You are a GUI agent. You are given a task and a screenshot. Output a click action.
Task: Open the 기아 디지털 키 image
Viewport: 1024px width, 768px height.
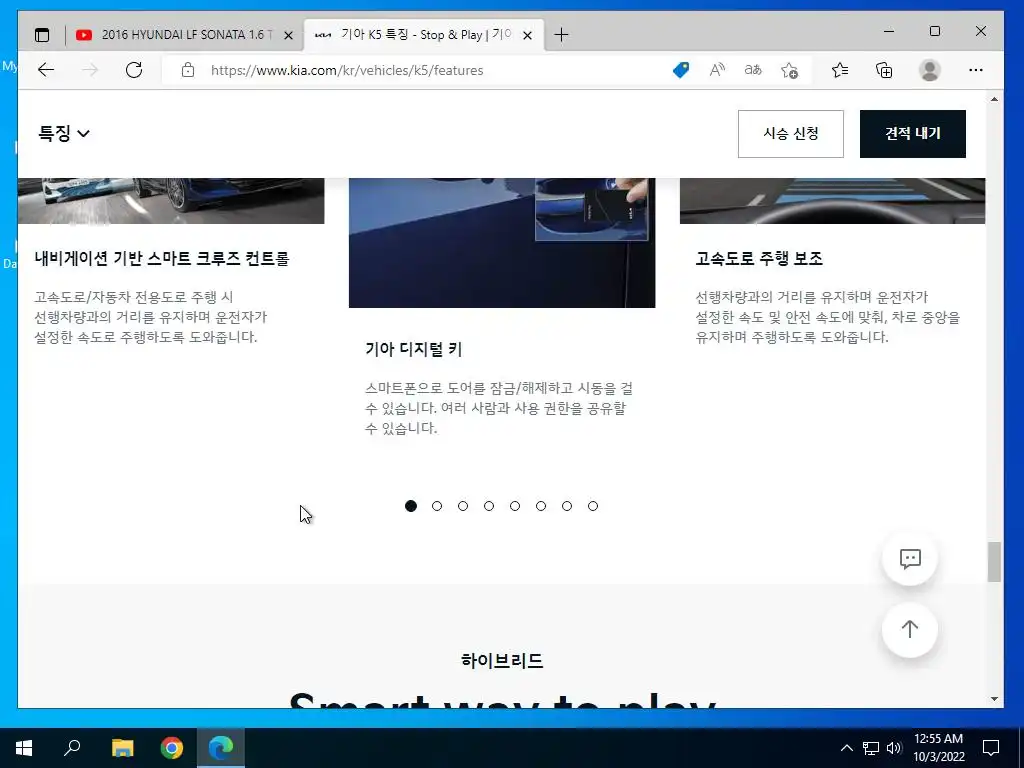point(502,243)
